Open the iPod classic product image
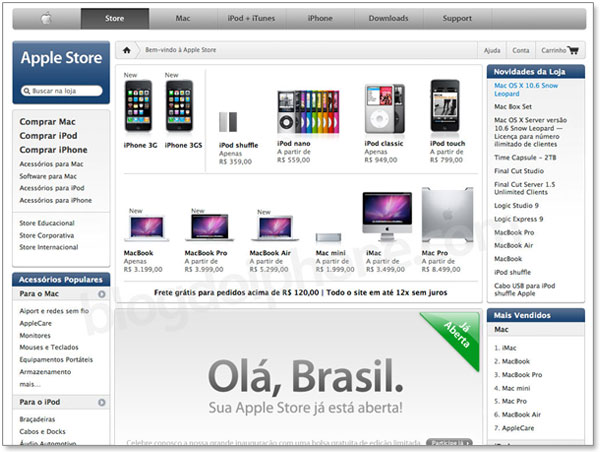This screenshot has height=452, width=600. tap(385, 109)
